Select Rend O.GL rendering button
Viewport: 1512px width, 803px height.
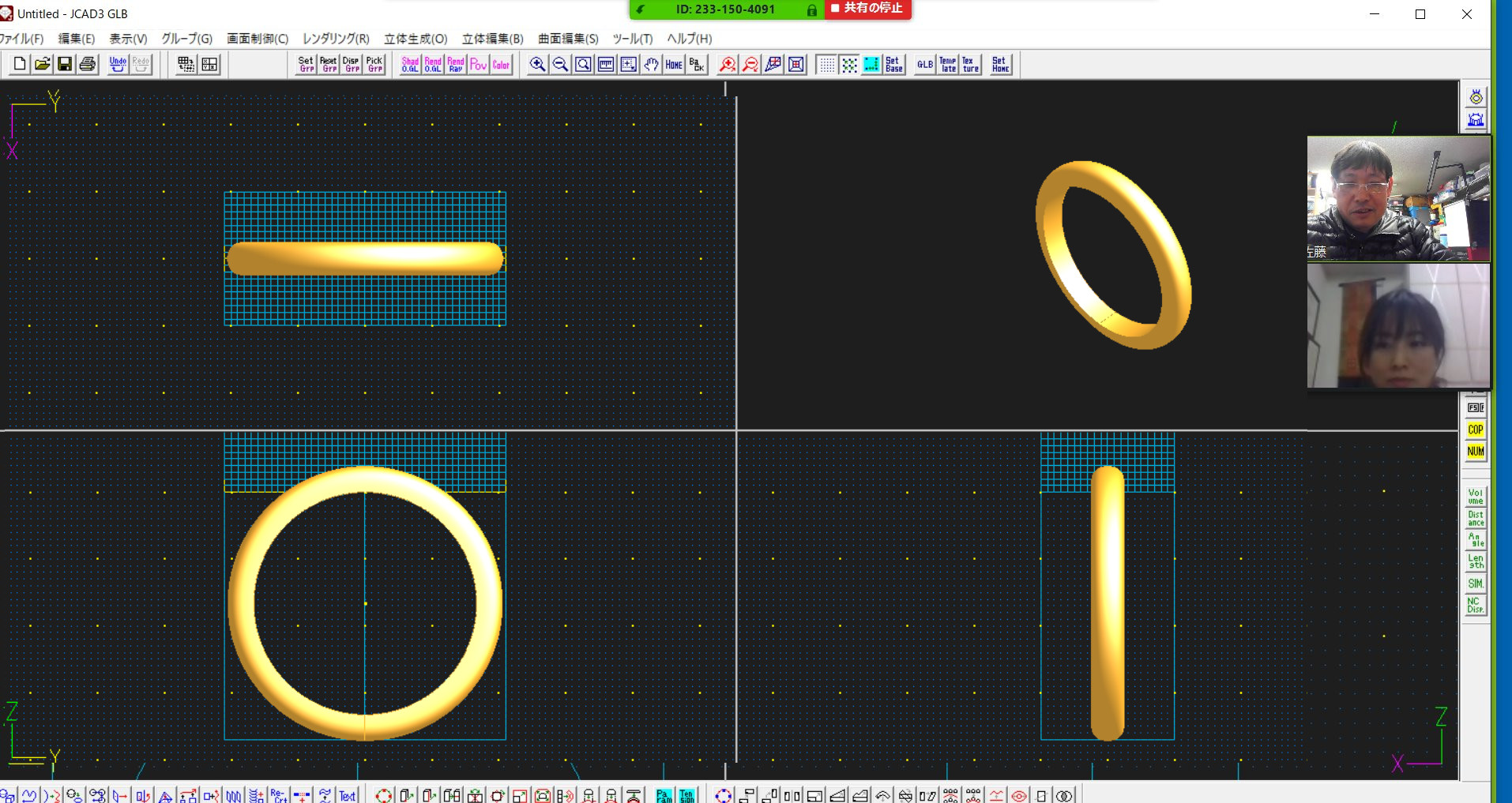433,65
